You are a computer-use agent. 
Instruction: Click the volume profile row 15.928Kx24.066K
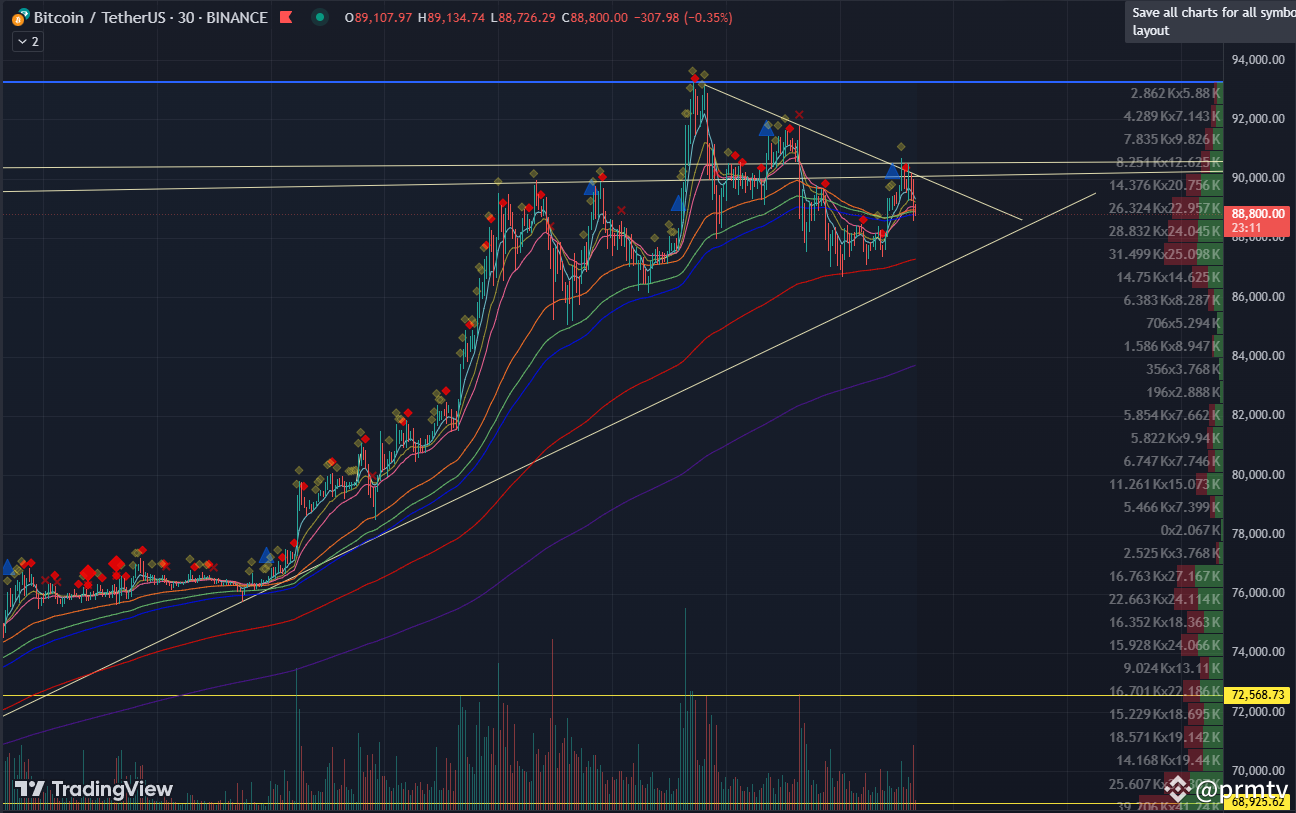[1164, 645]
